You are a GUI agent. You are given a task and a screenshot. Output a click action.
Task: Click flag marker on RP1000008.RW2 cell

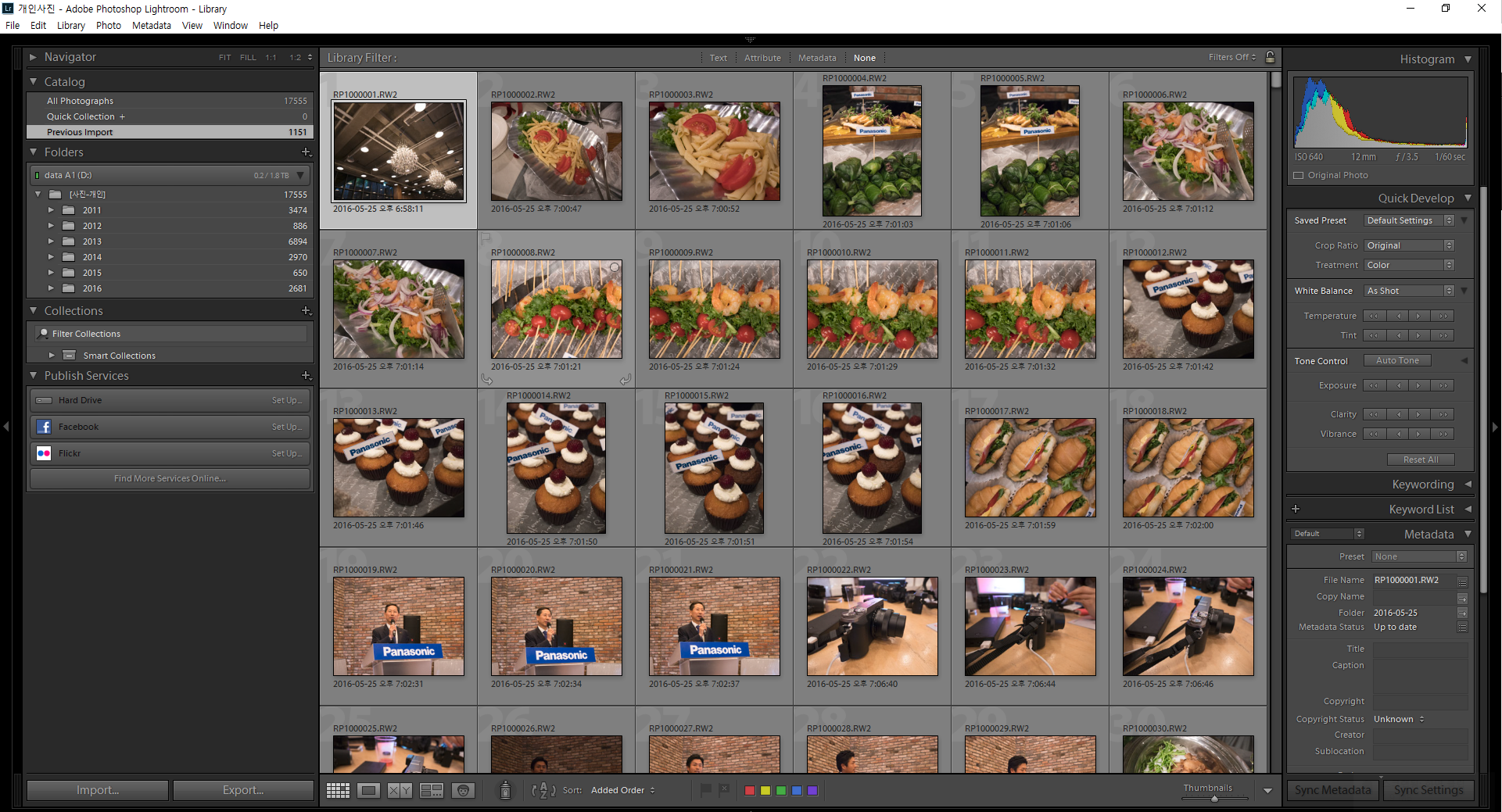coord(485,238)
